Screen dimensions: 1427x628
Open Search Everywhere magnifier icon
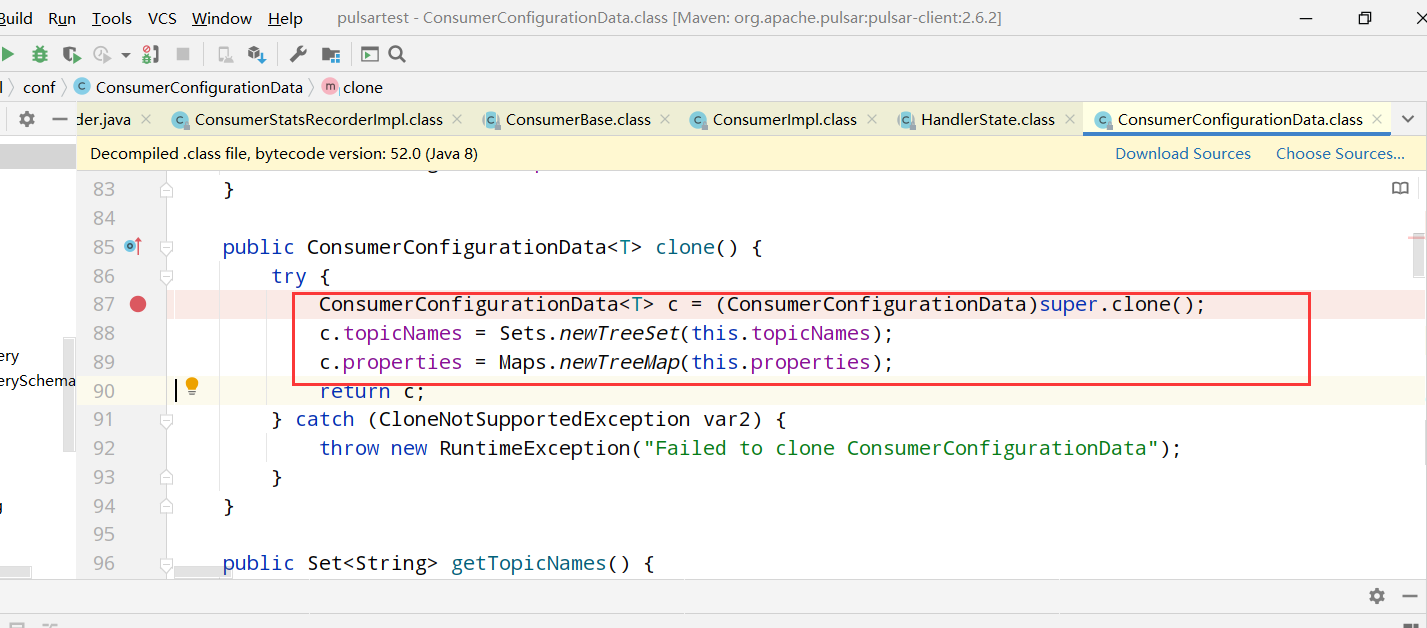397,54
